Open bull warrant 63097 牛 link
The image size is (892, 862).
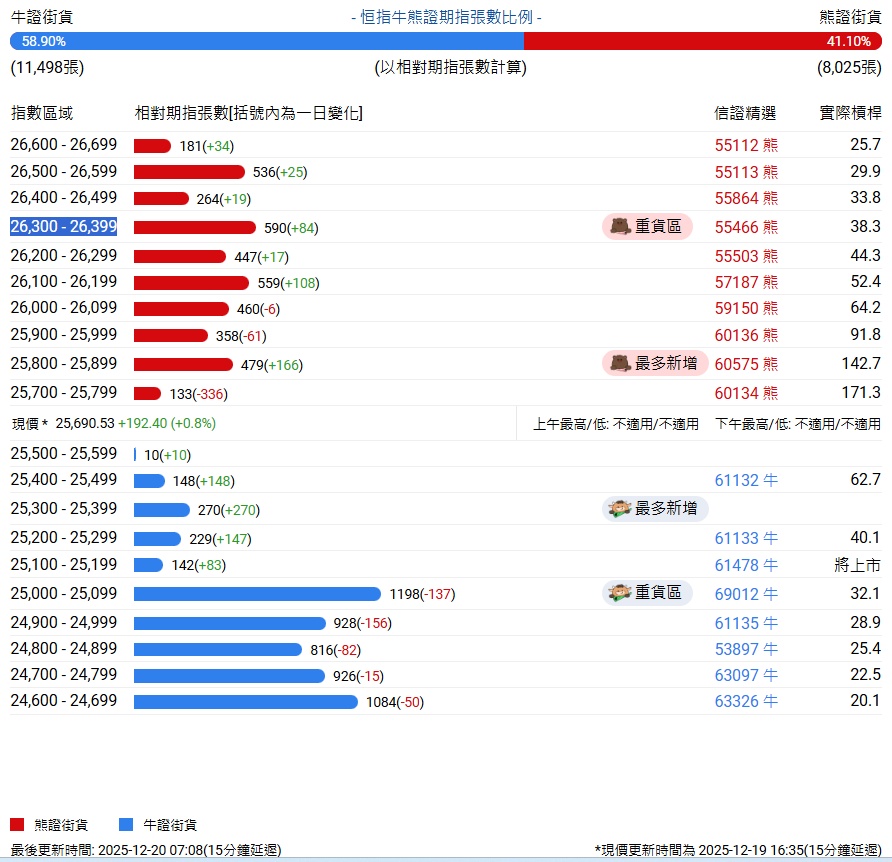746,675
